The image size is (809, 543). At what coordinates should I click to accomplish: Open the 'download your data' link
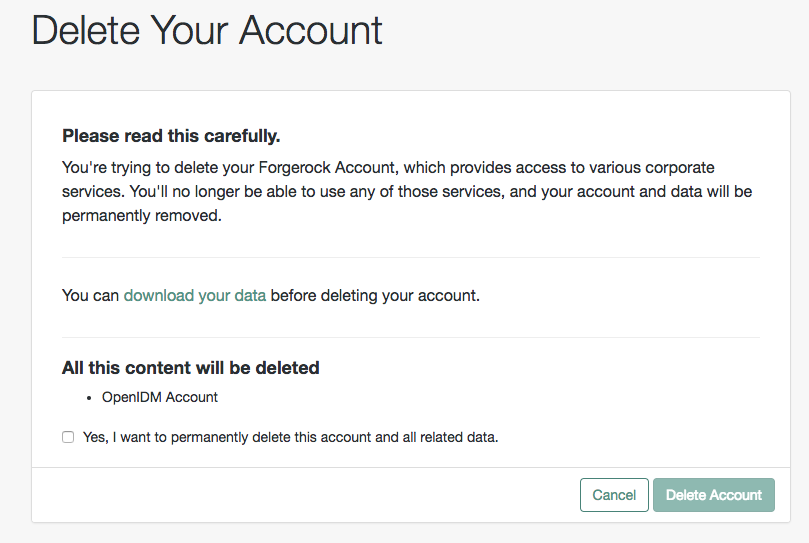tap(195, 295)
